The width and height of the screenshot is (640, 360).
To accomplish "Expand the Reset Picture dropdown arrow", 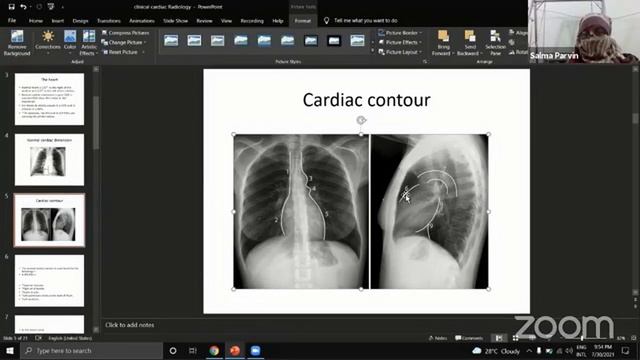I will click(143, 52).
